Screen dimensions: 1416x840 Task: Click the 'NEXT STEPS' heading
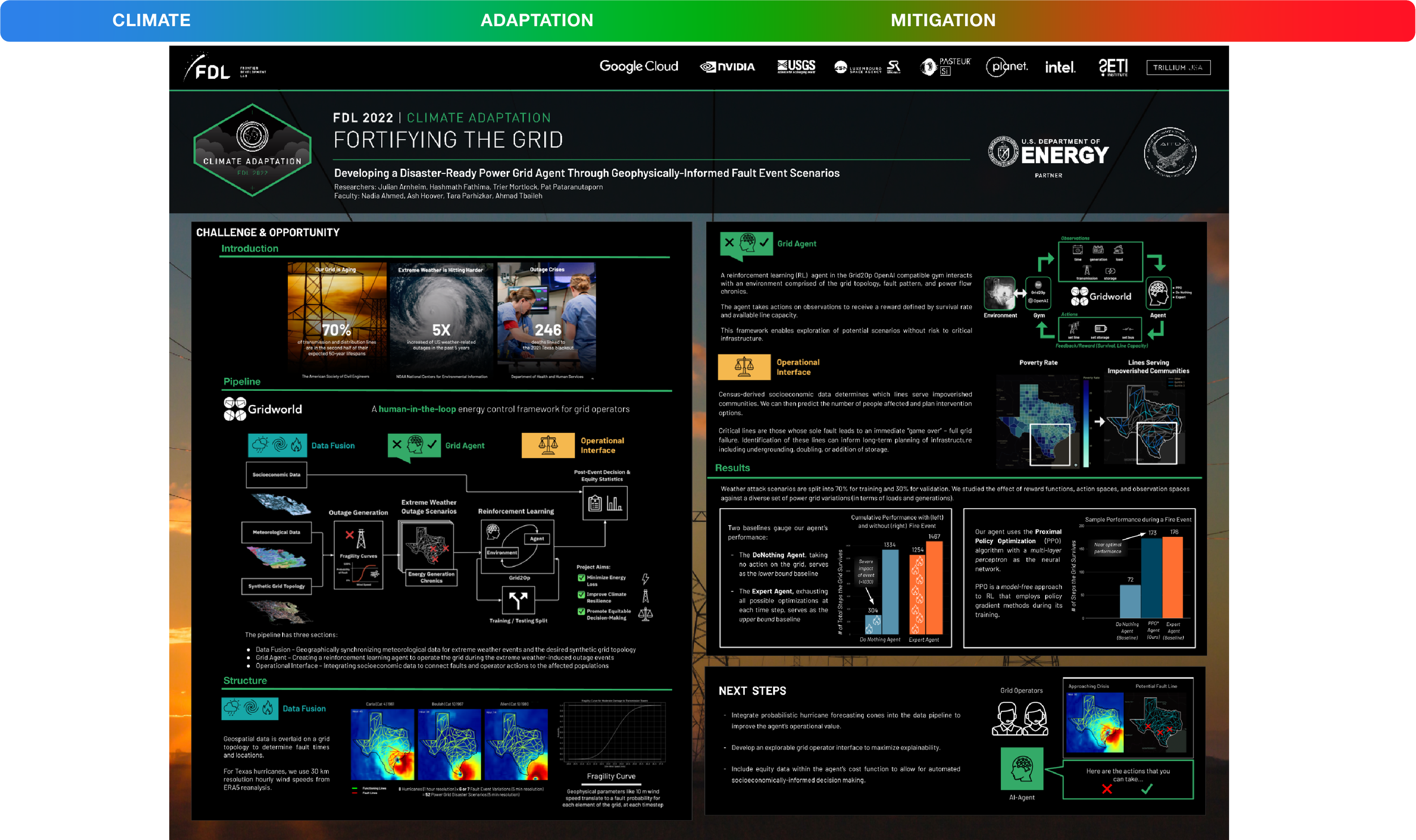point(752,691)
